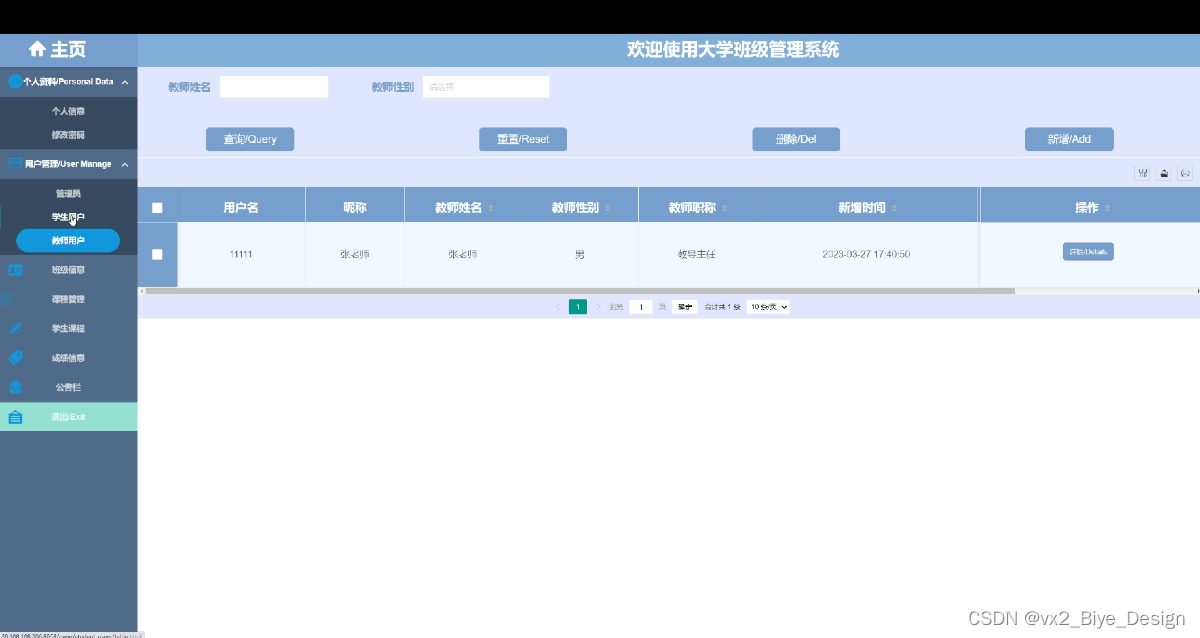Click the 公告栏 sidebar icon
This screenshot has height=638, width=1200.
click(15, 387)
